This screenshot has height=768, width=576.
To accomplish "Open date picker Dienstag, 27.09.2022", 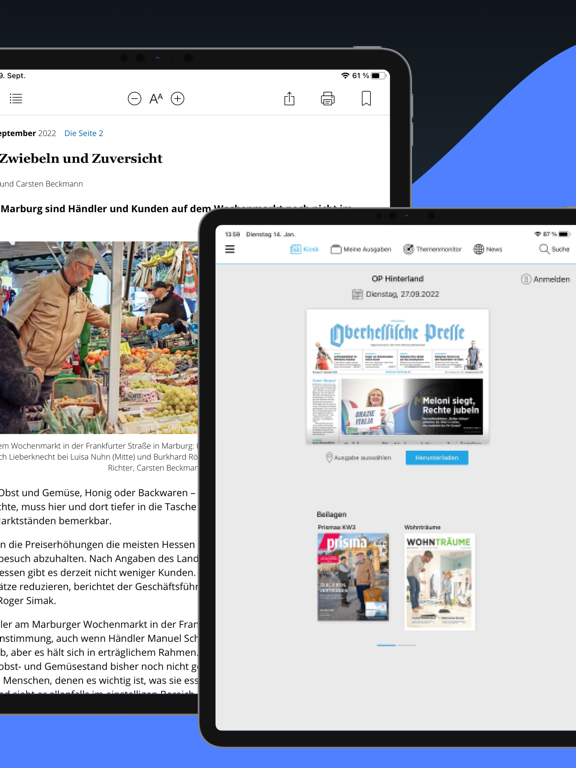I will pos(396,294).
